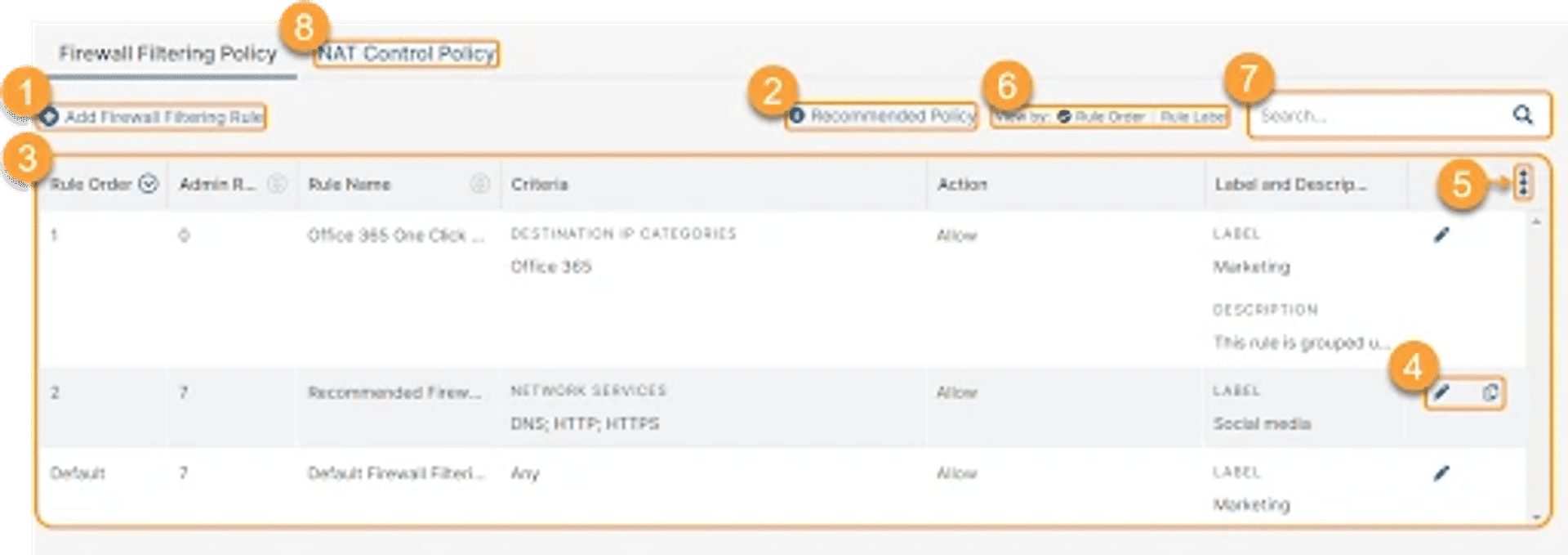Edit the Office 365 One Click rule
Viewport: 1568px width, 555px height.
1441,235
